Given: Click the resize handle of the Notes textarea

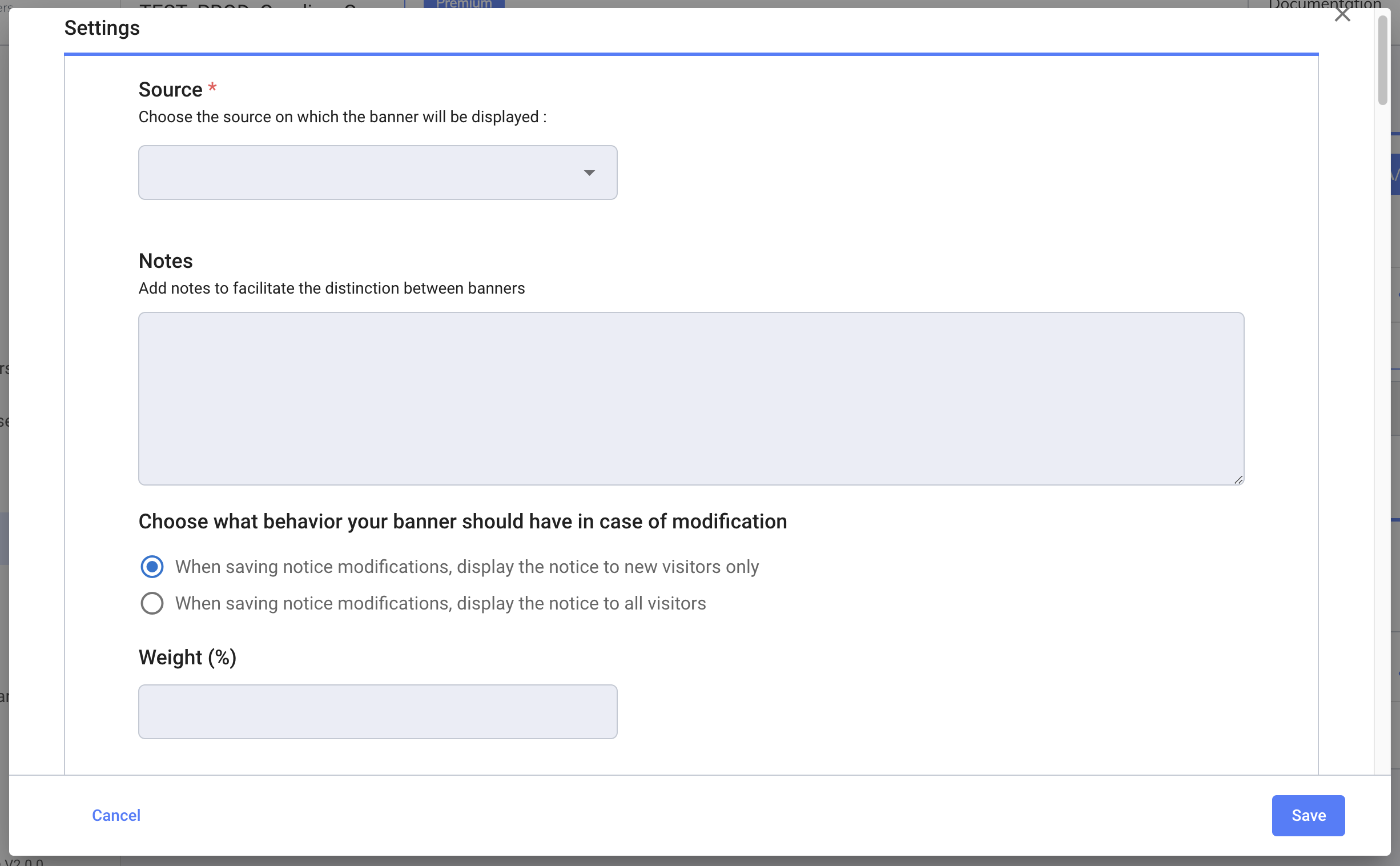Looking at the screenshot, I should [x=1238, y=480].
